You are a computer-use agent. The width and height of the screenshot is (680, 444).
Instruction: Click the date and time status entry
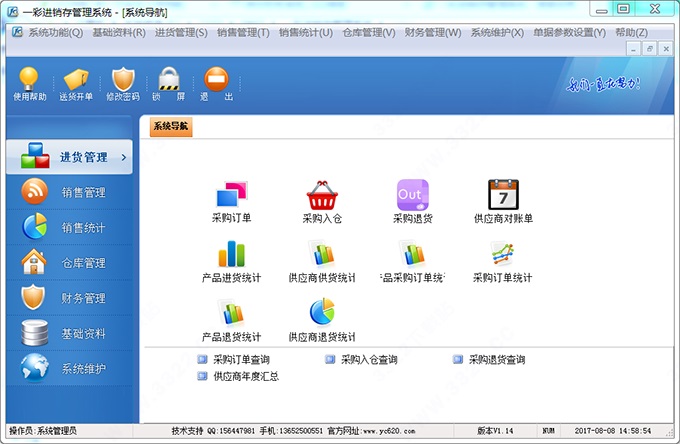(x=613, y=431)
